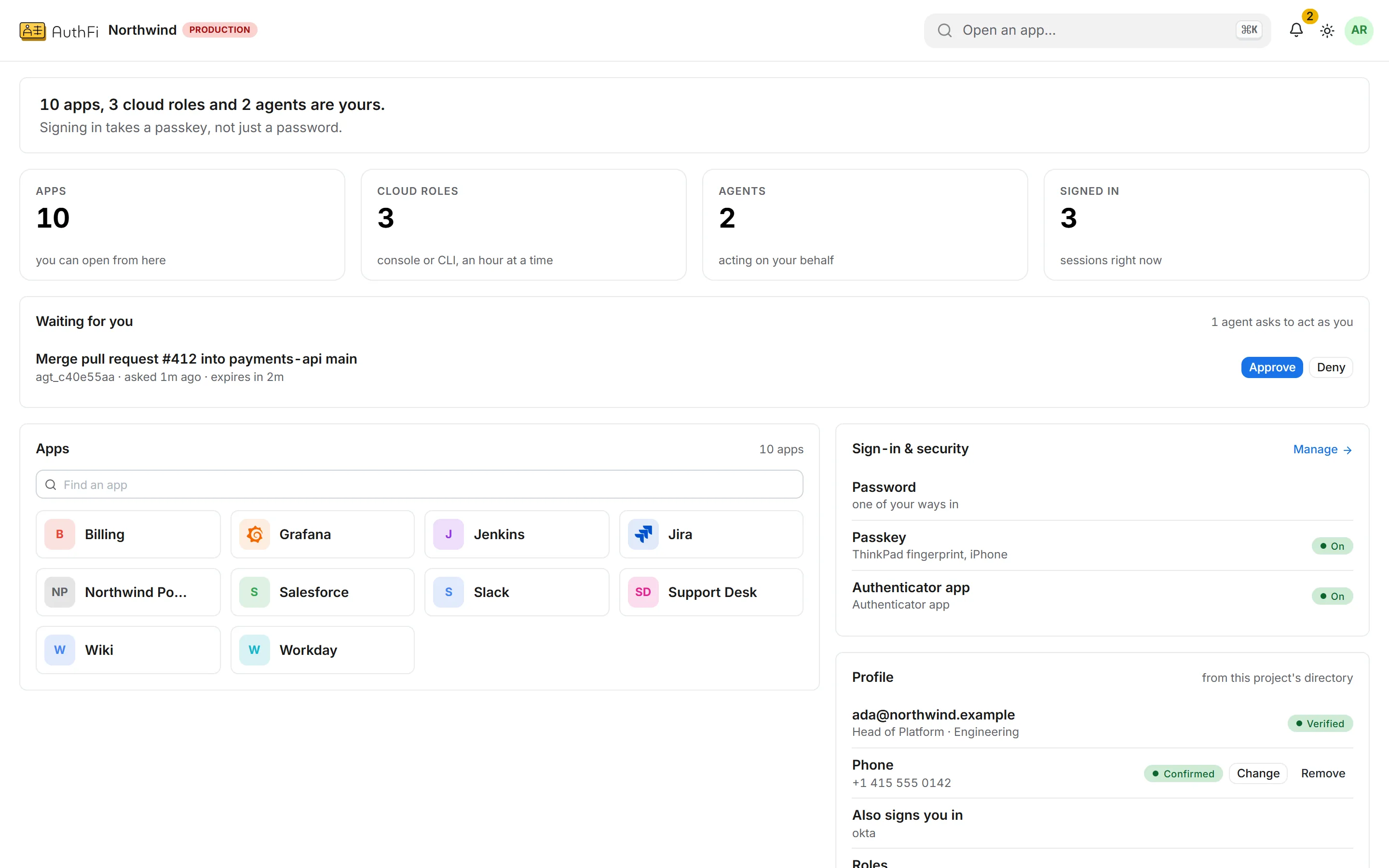This screenshot has width=1389, height=868.
Task: Launch the Jira app tile
Action: (711, 534)
